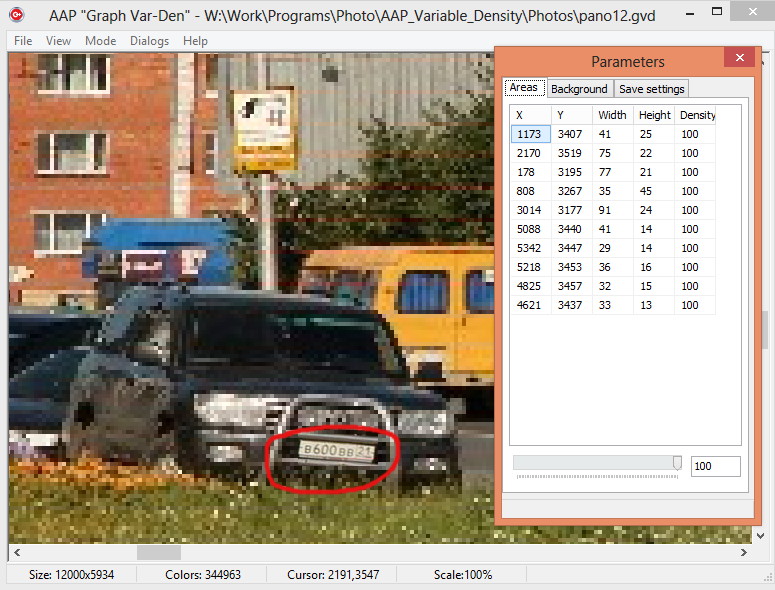Viewport: 775px width, 590px height.
Task: Click the Y column header
Action: (572, 115)
